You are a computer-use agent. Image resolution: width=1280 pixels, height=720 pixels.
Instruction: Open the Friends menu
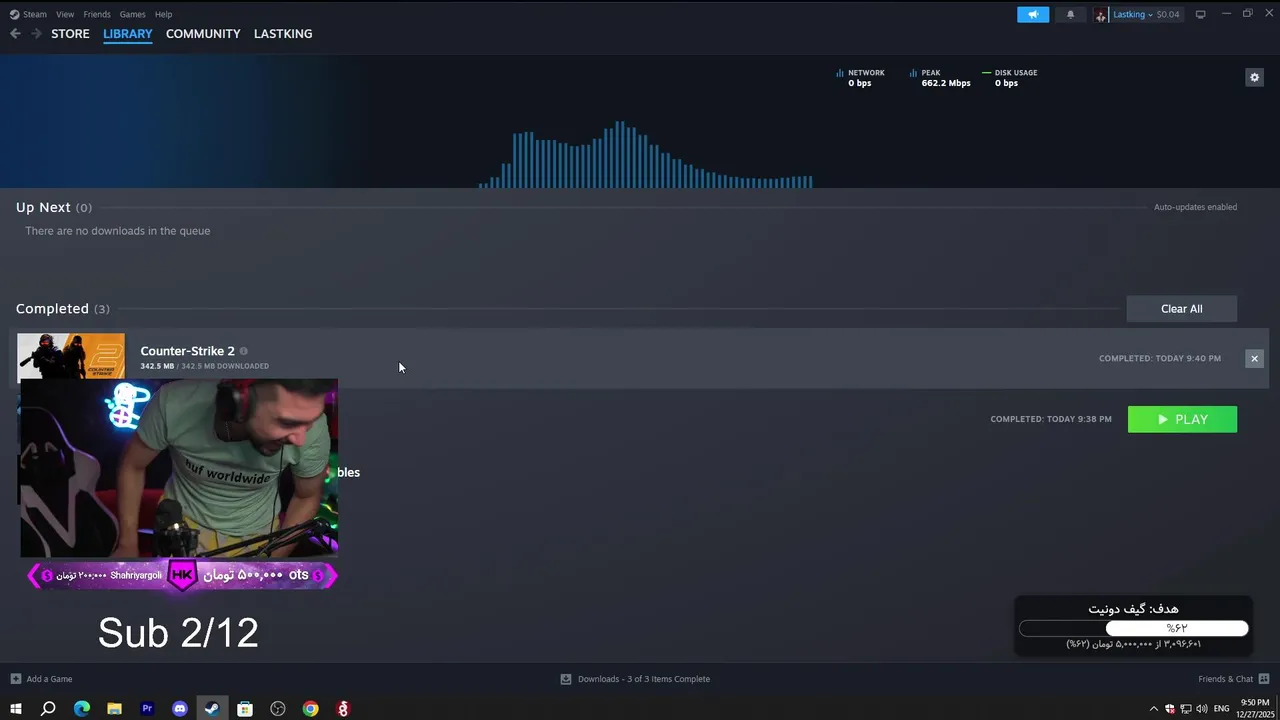(97, 14)
